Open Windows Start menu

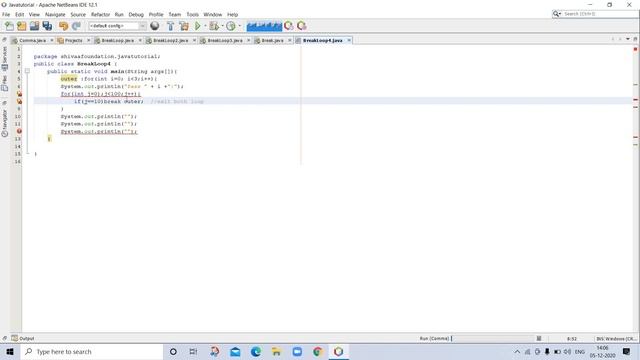pos(10,351)
